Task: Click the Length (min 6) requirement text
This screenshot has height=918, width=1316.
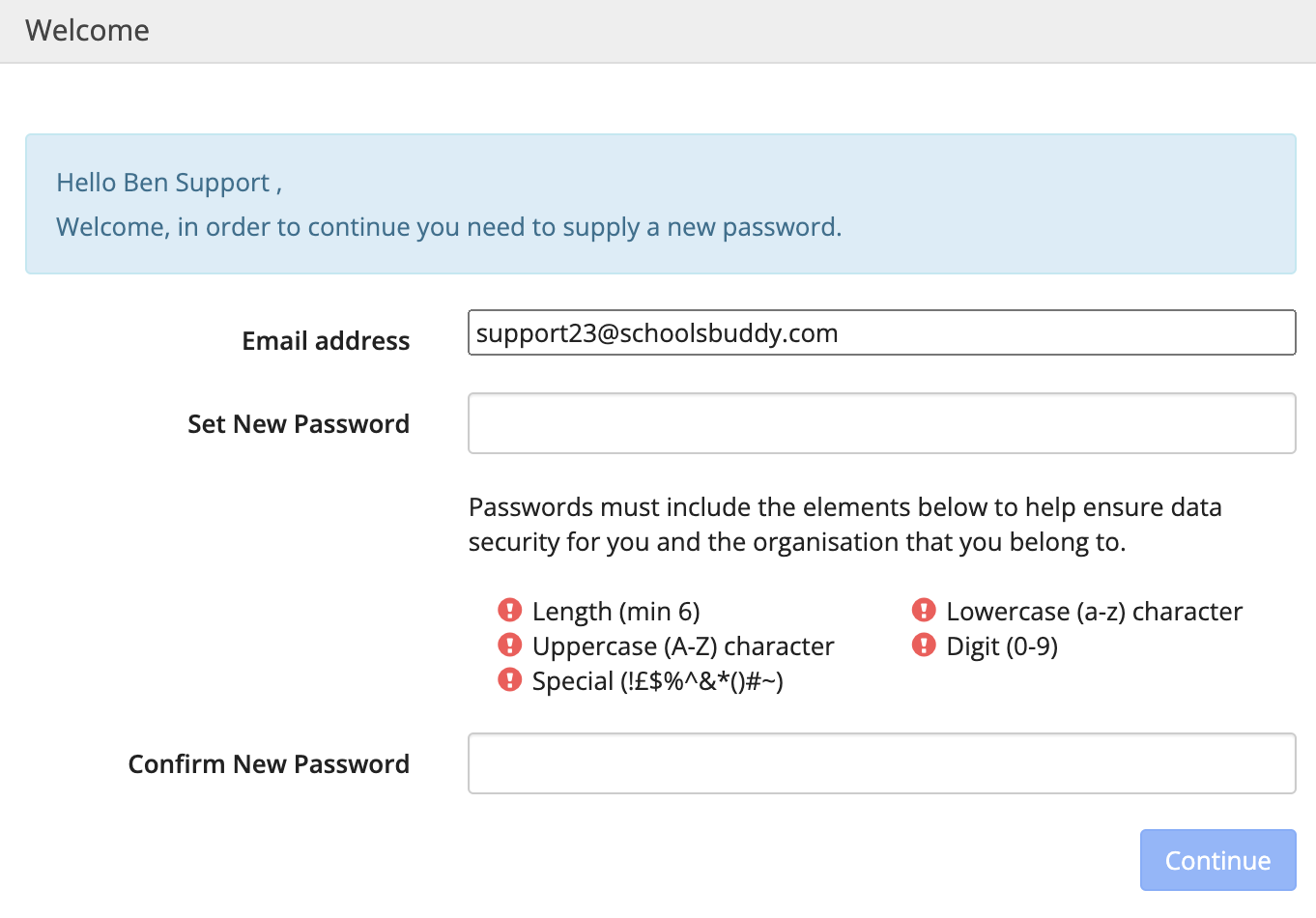Action: tap(615, 612)
